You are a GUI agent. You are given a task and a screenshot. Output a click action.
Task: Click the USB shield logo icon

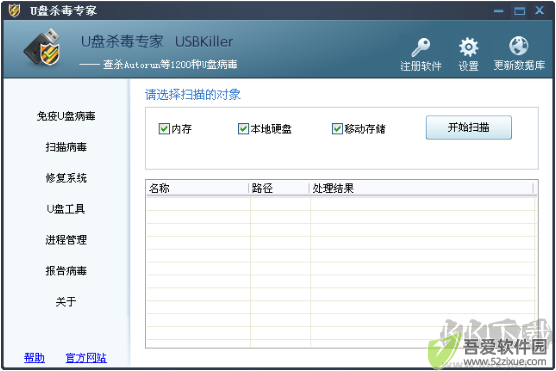[42, 48]
